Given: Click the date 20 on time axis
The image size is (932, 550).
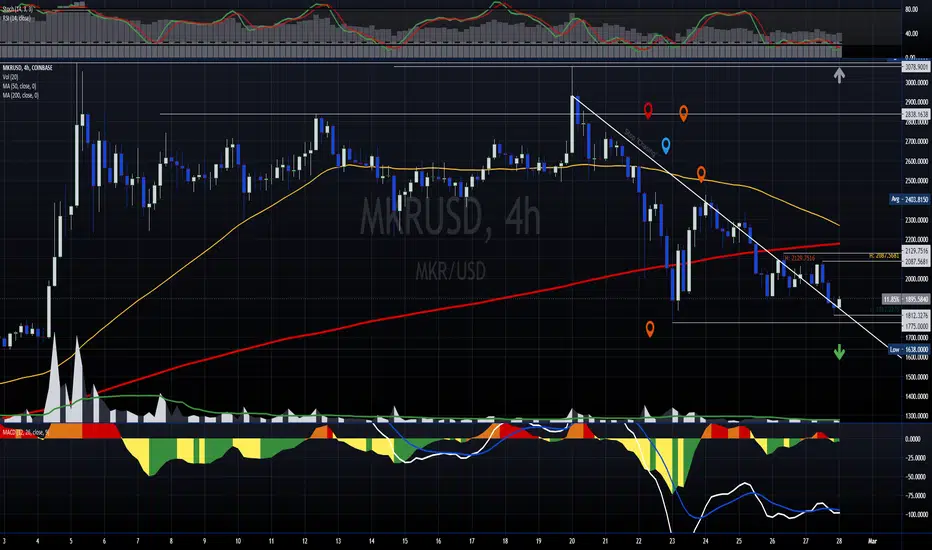Looking at the screenshot, I should [572, 541].
